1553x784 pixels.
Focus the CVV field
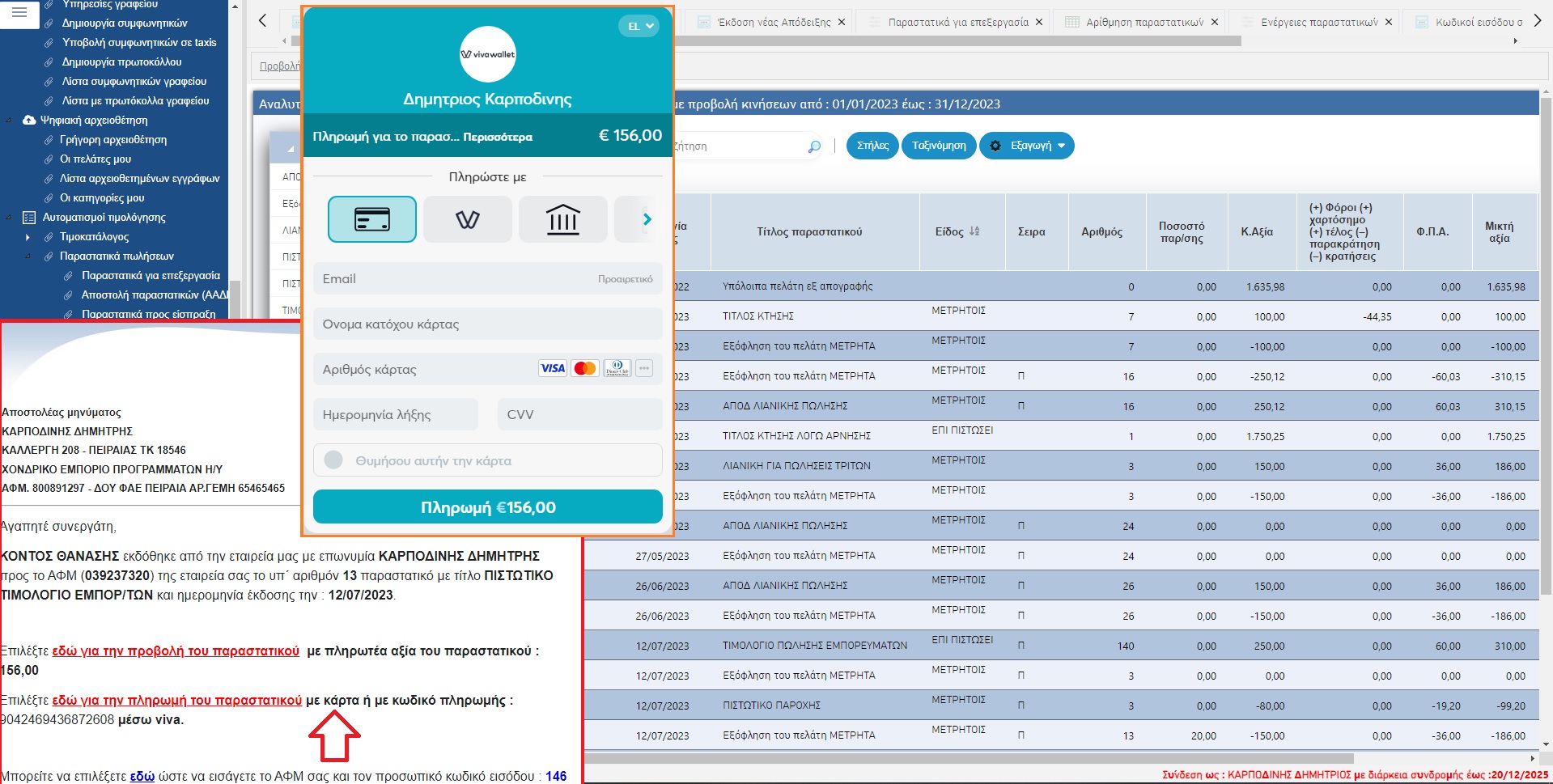[580, 414]
